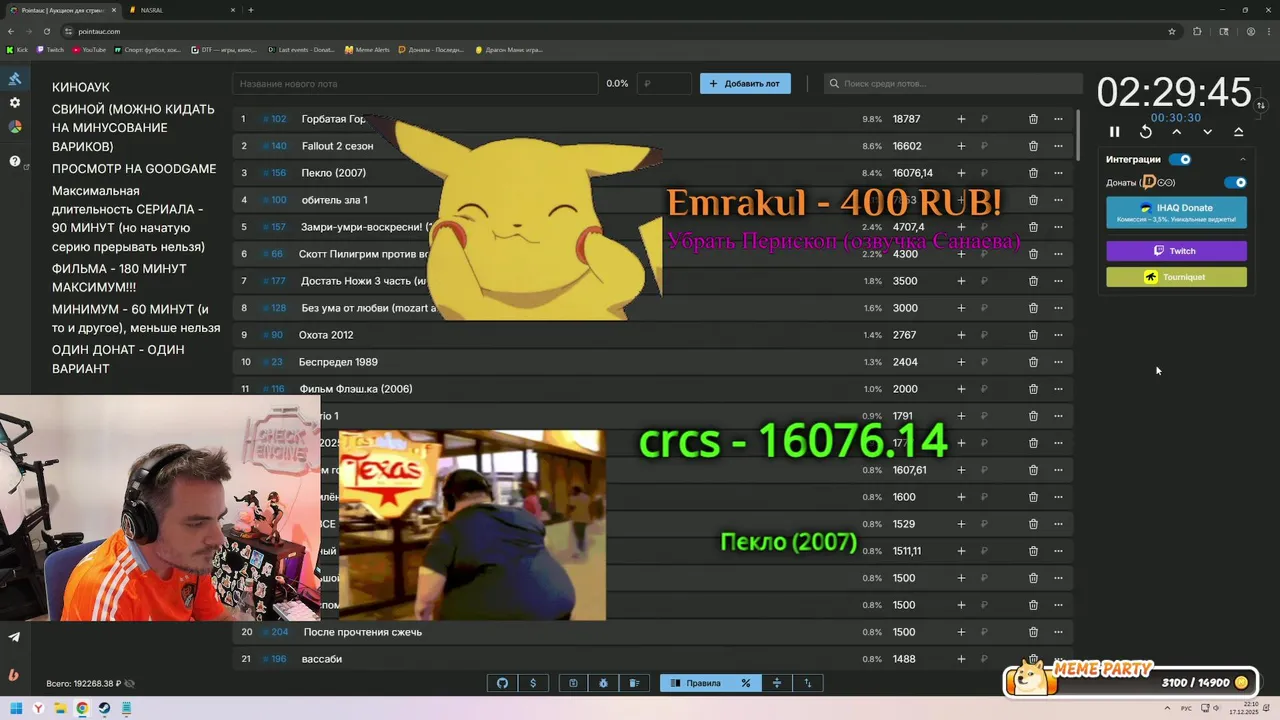Click the swap arrows next to timer
This screenshot has width=1280, height=720.
click(1261, 105)
